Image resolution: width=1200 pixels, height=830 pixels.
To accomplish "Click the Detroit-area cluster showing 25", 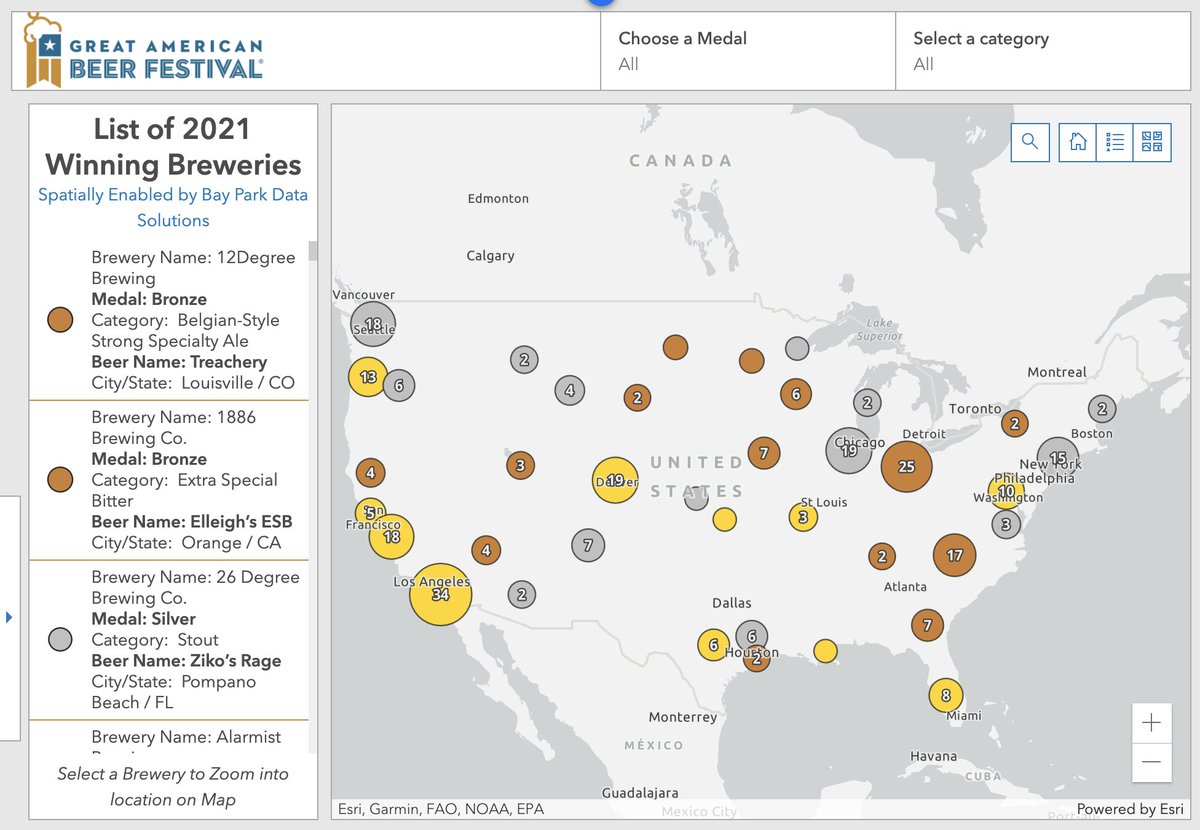I will [x=906, y=465].
